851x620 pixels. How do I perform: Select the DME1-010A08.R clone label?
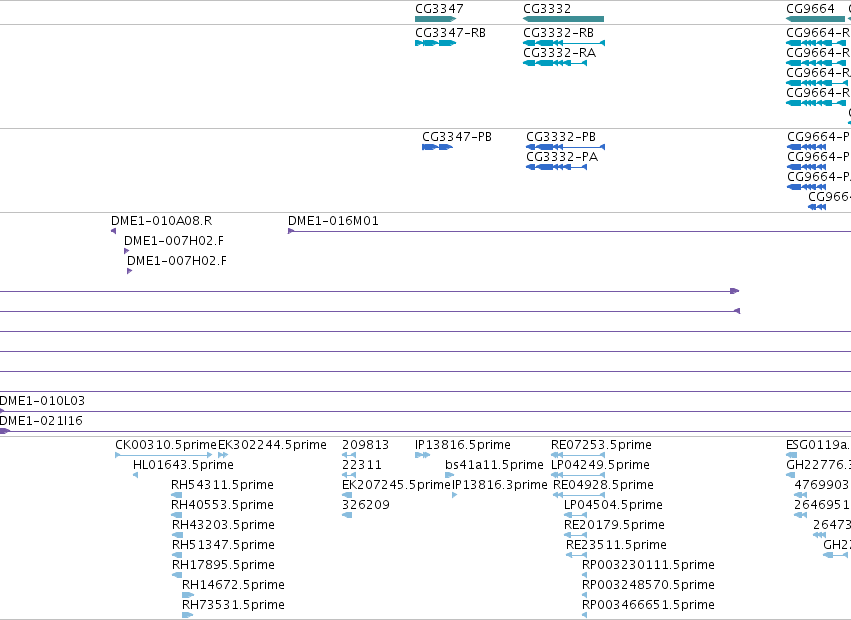tap(161, 221)
